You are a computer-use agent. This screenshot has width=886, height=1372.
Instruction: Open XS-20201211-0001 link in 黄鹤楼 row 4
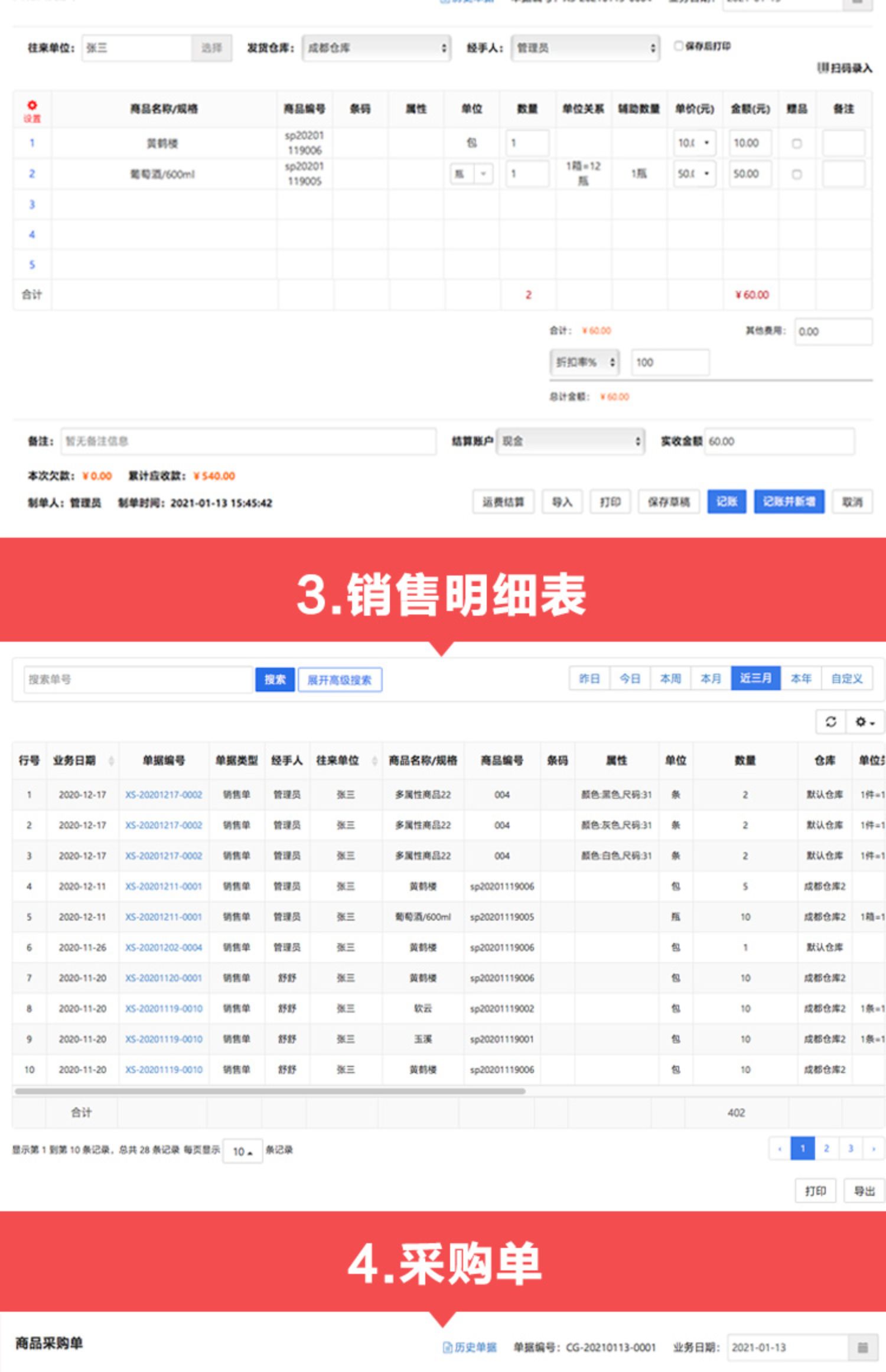coord(164,886)
